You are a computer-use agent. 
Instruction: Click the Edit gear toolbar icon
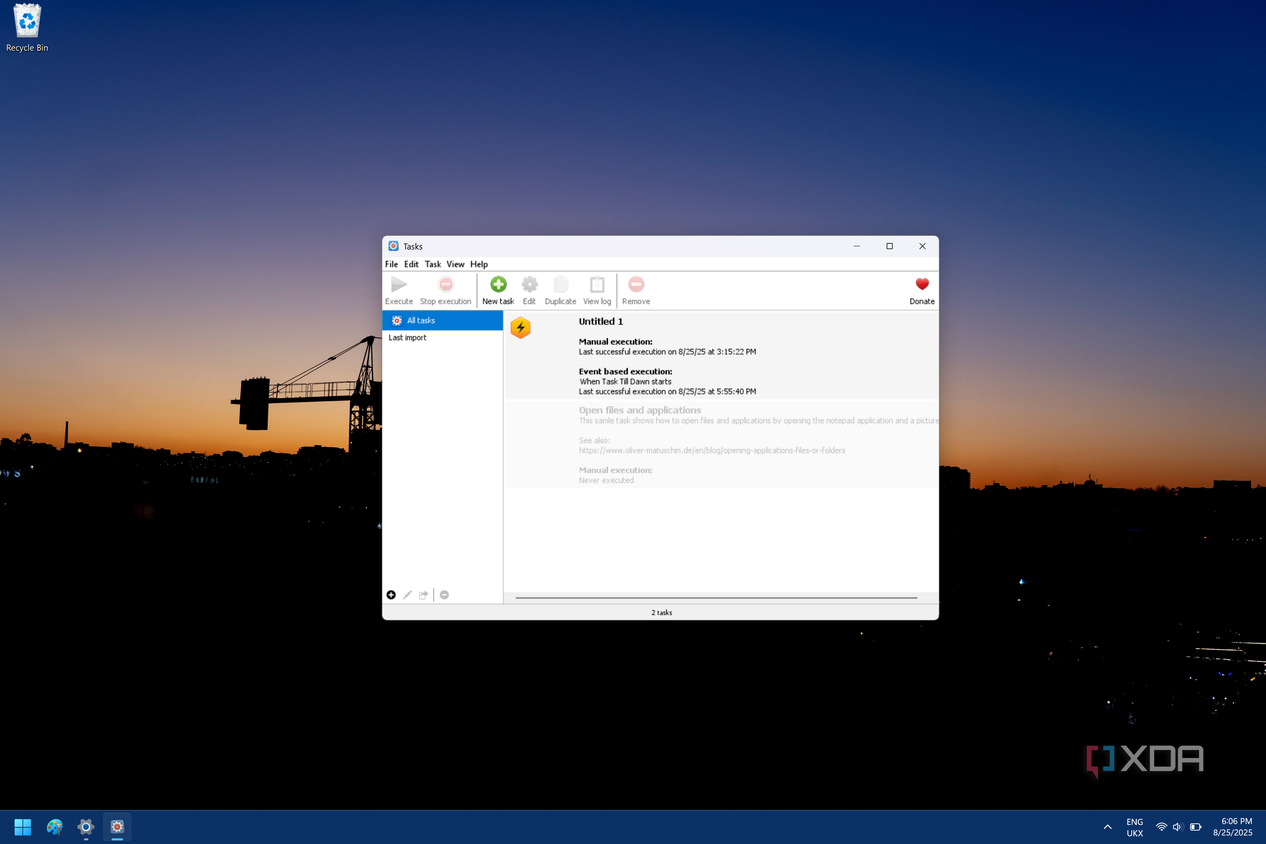tap(529, 285)
